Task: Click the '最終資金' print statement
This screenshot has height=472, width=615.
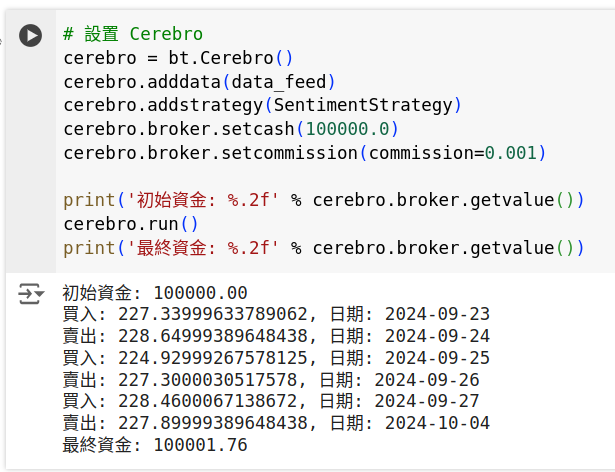Action: [x=324, y=248]
